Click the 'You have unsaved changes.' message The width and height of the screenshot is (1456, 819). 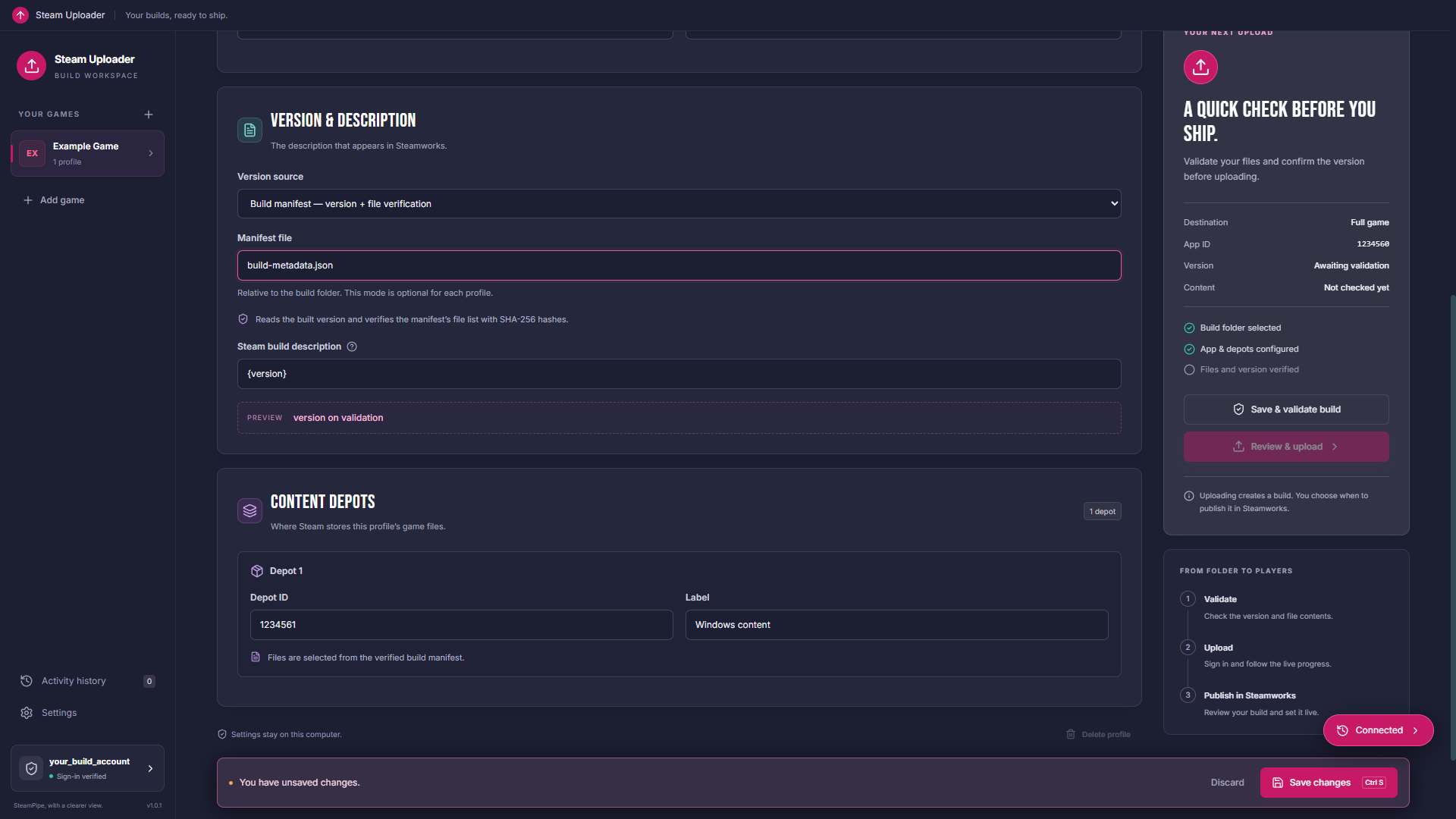(x=300, y=783)
